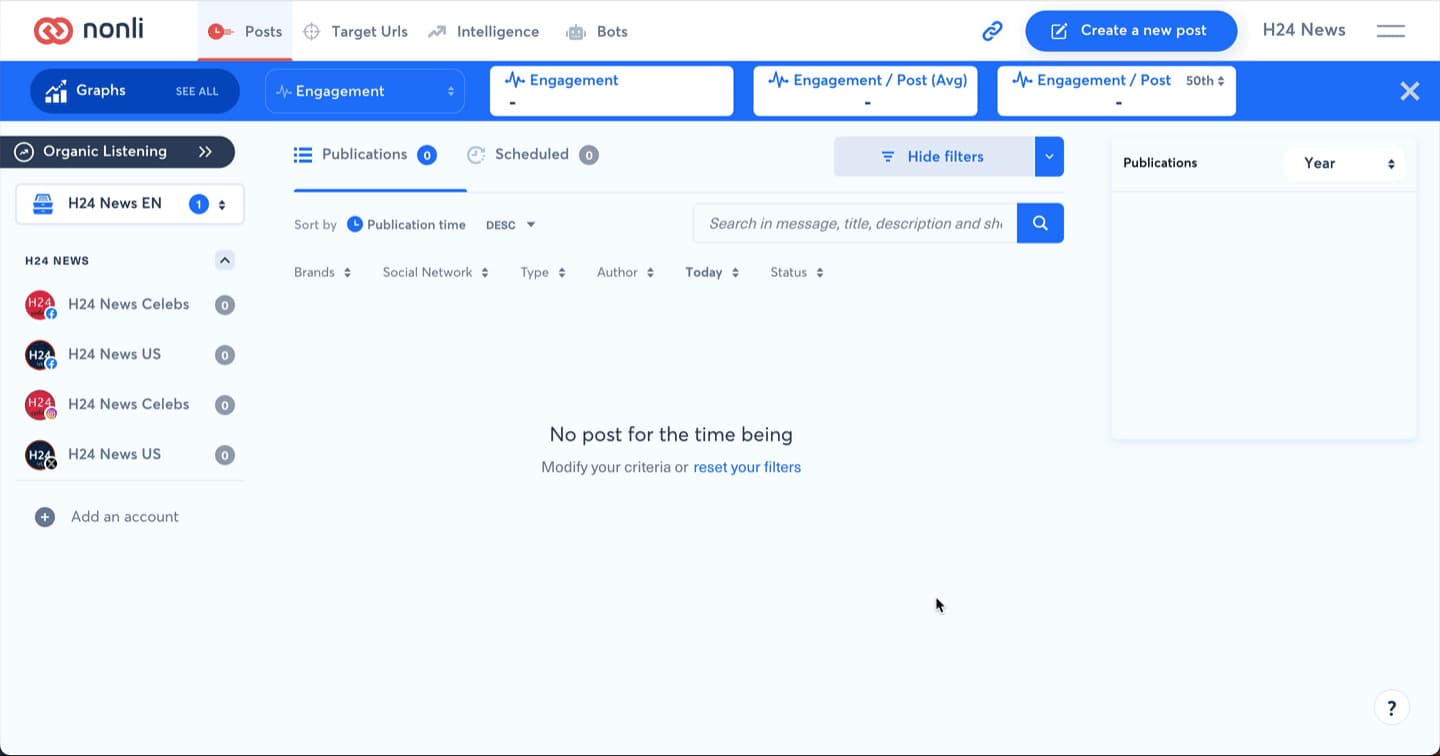Viewport: 1440px width, 756px height.
Task: Click the Publication time sort label
Action: pos(416,225)
